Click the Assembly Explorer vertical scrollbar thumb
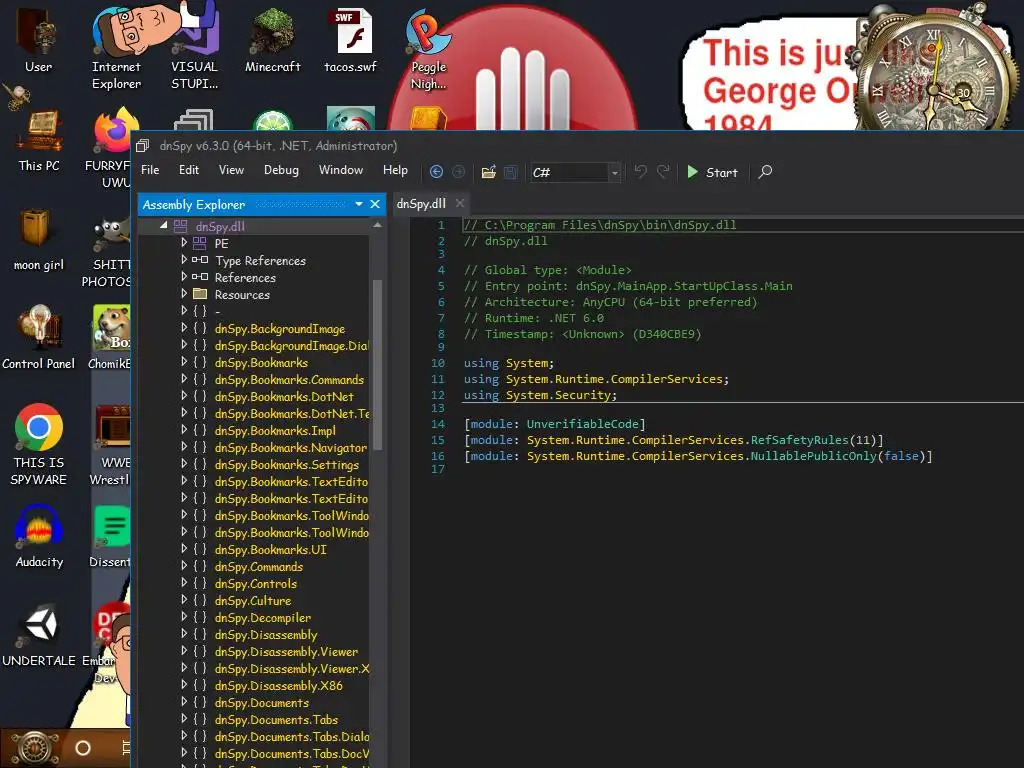Viewport: 1024px width, 768px height. pos(377,364)
